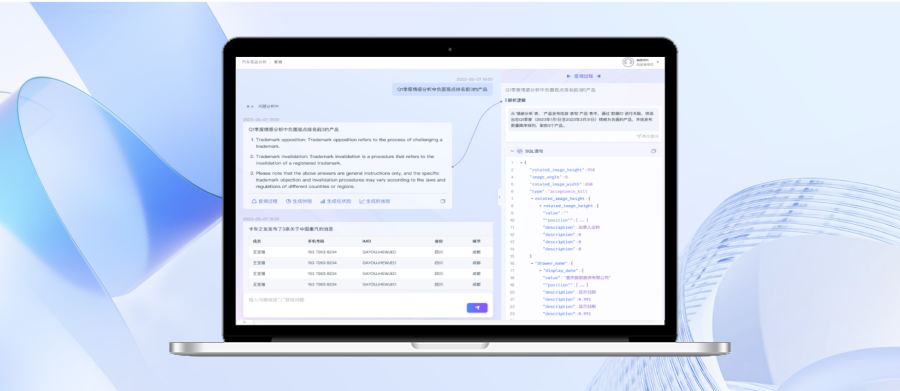This screenshot has width=900, height=391.
Task: Open the admin account dropdown arrow
Action: coord(658,61)
